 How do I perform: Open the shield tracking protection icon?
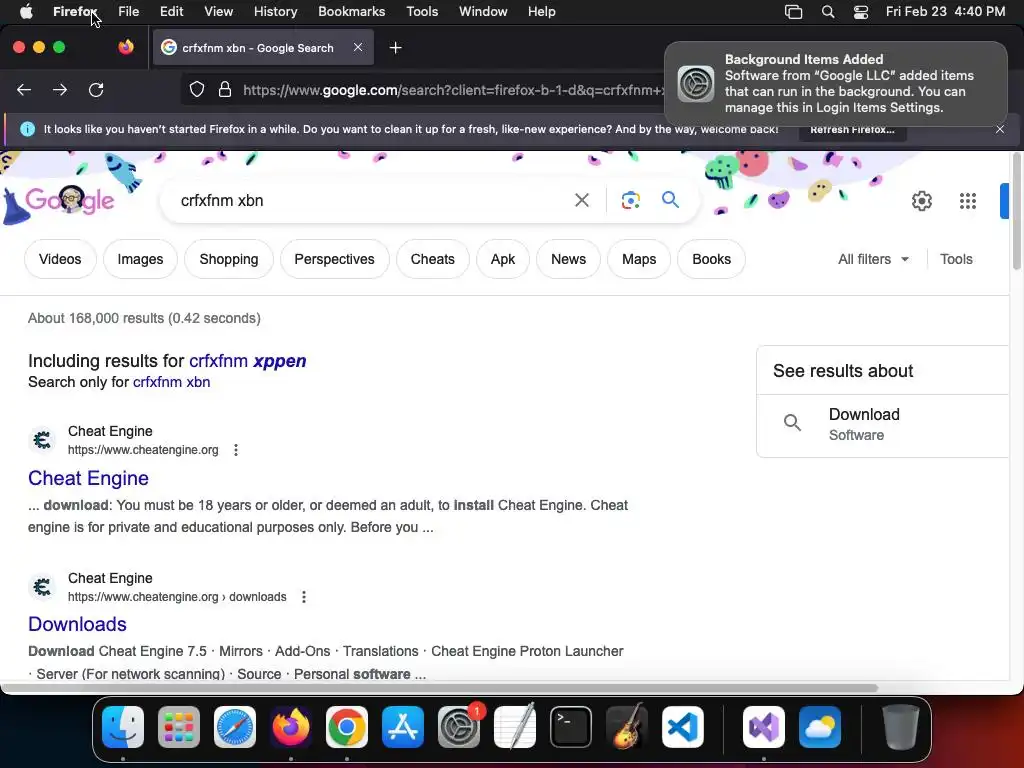(197, 89)
